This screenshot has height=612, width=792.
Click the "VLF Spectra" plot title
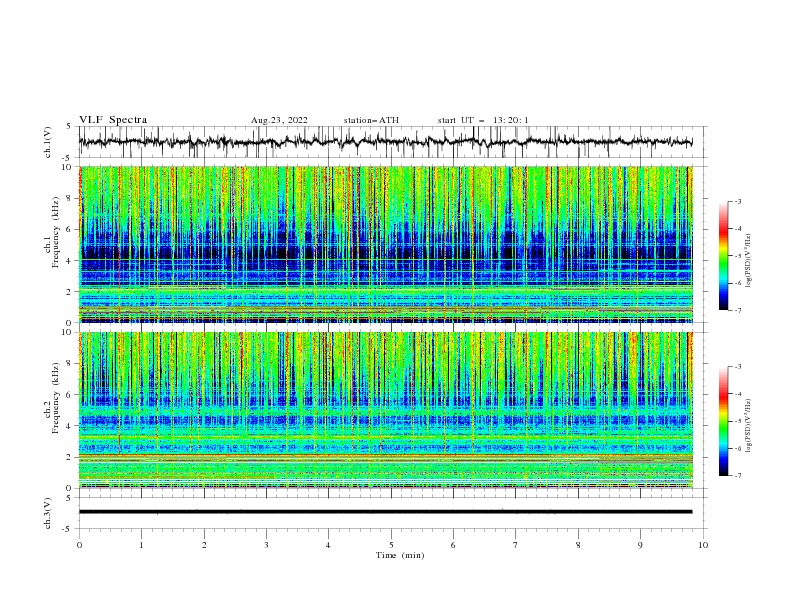[x=113, y=120]
